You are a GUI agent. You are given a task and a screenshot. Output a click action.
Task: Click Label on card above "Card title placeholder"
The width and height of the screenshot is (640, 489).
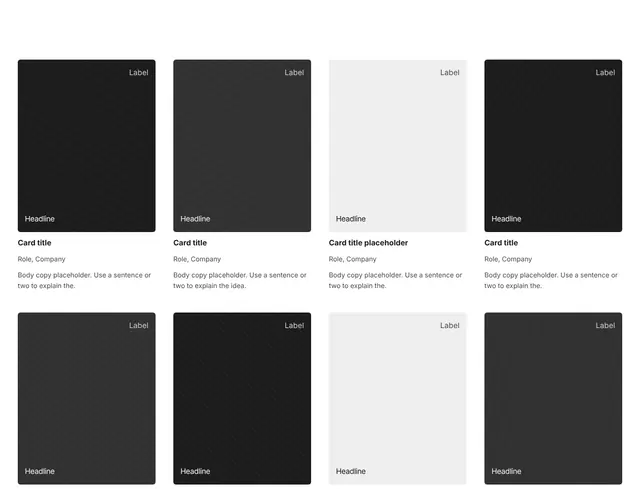point(449,73)
